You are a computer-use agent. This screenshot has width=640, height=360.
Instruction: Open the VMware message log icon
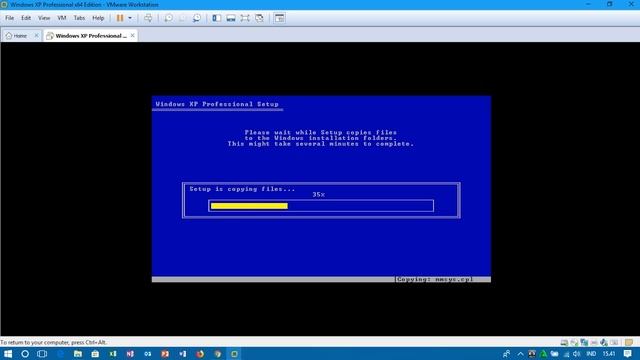click(x=629, y=342)
